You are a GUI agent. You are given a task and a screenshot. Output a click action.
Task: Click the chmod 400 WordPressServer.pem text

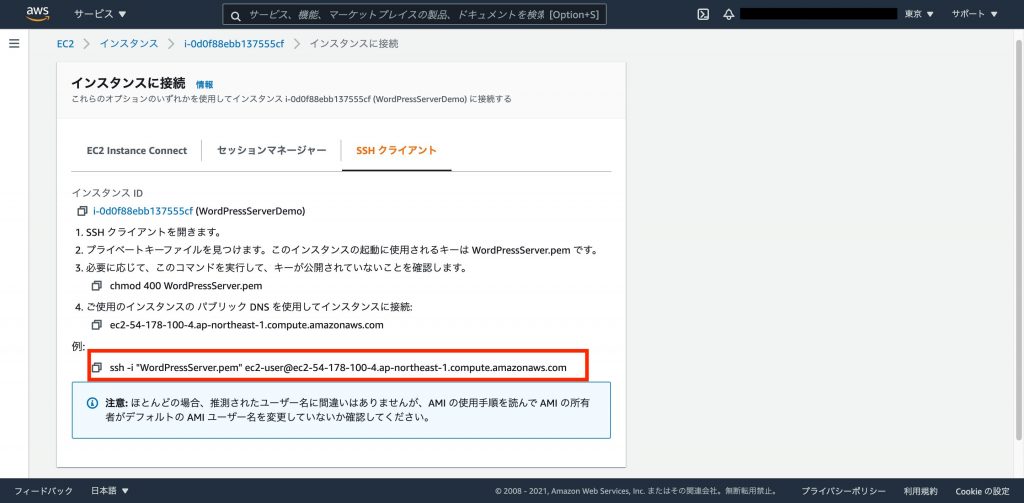(x=186, y=286)
